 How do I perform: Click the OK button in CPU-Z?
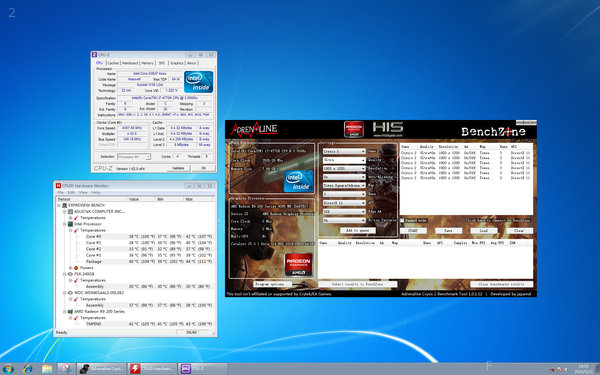pyautogui.click(x=203, y=168)
